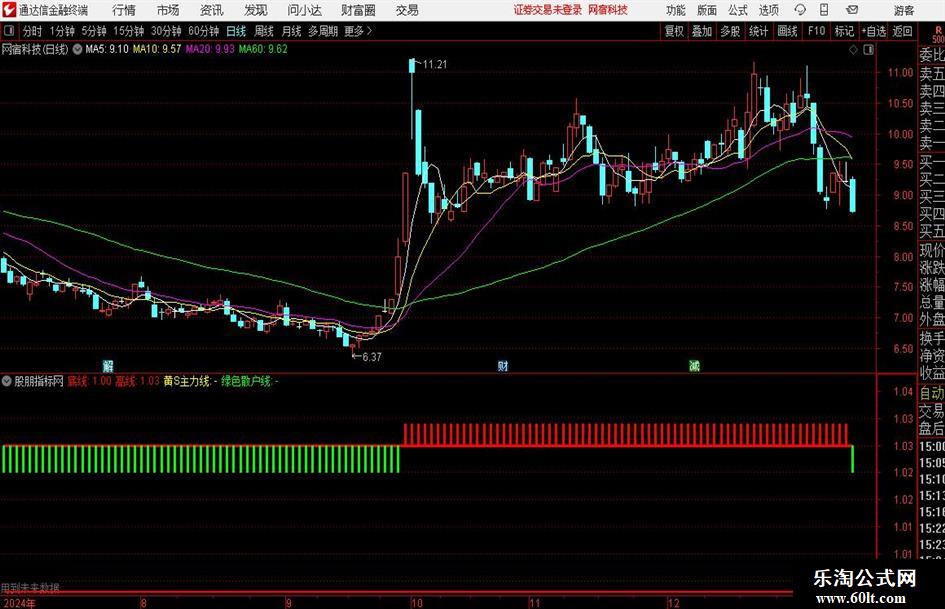945x609 pixels.
Task: Select the 日线 daily tab
Action: pyautogui.click(x=236, y=31)
